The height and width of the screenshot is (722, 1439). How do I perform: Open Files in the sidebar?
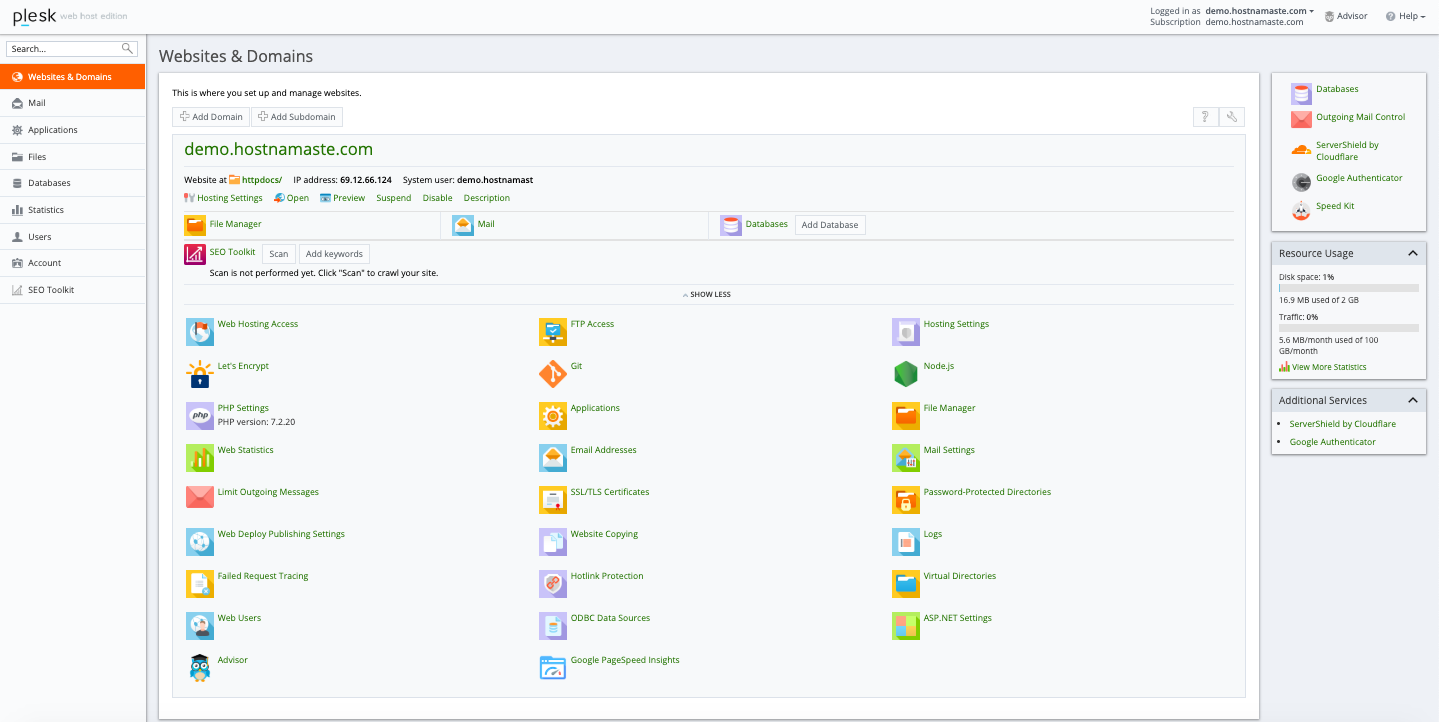coord(72,157)
